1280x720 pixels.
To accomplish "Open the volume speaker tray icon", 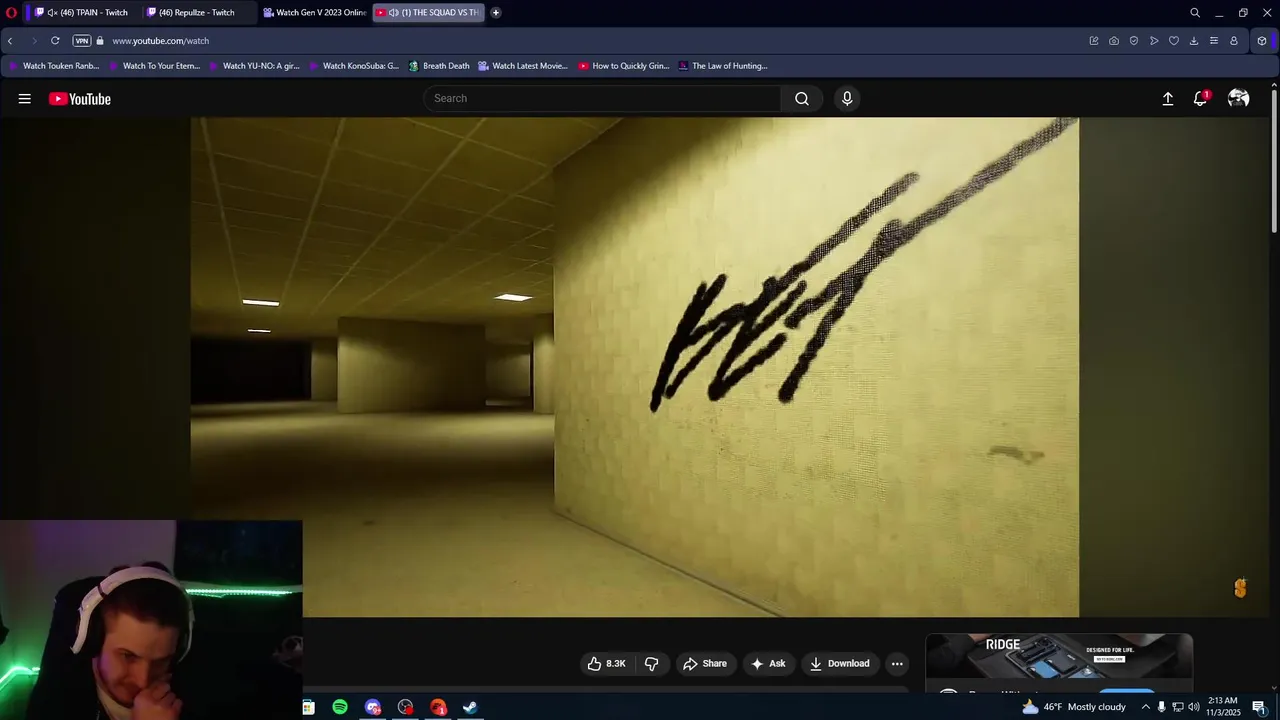I will tap(1194, 707).
